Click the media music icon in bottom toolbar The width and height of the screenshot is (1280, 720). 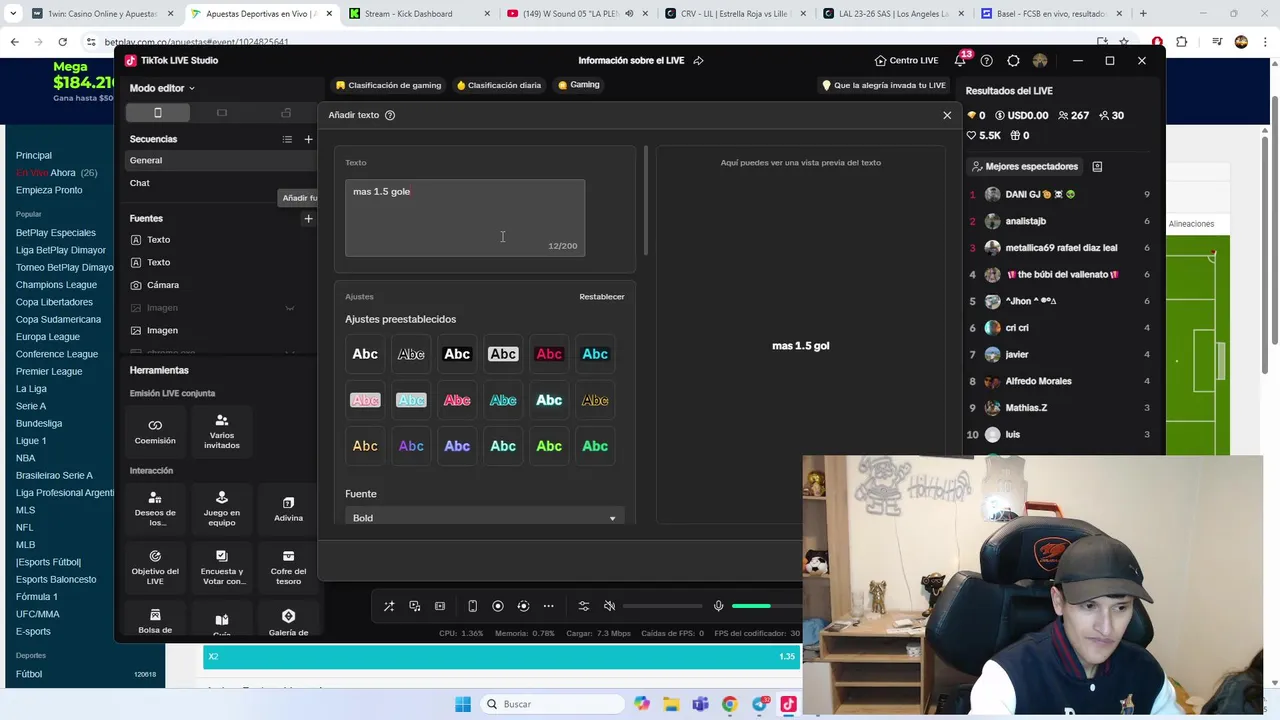point(414,606)
